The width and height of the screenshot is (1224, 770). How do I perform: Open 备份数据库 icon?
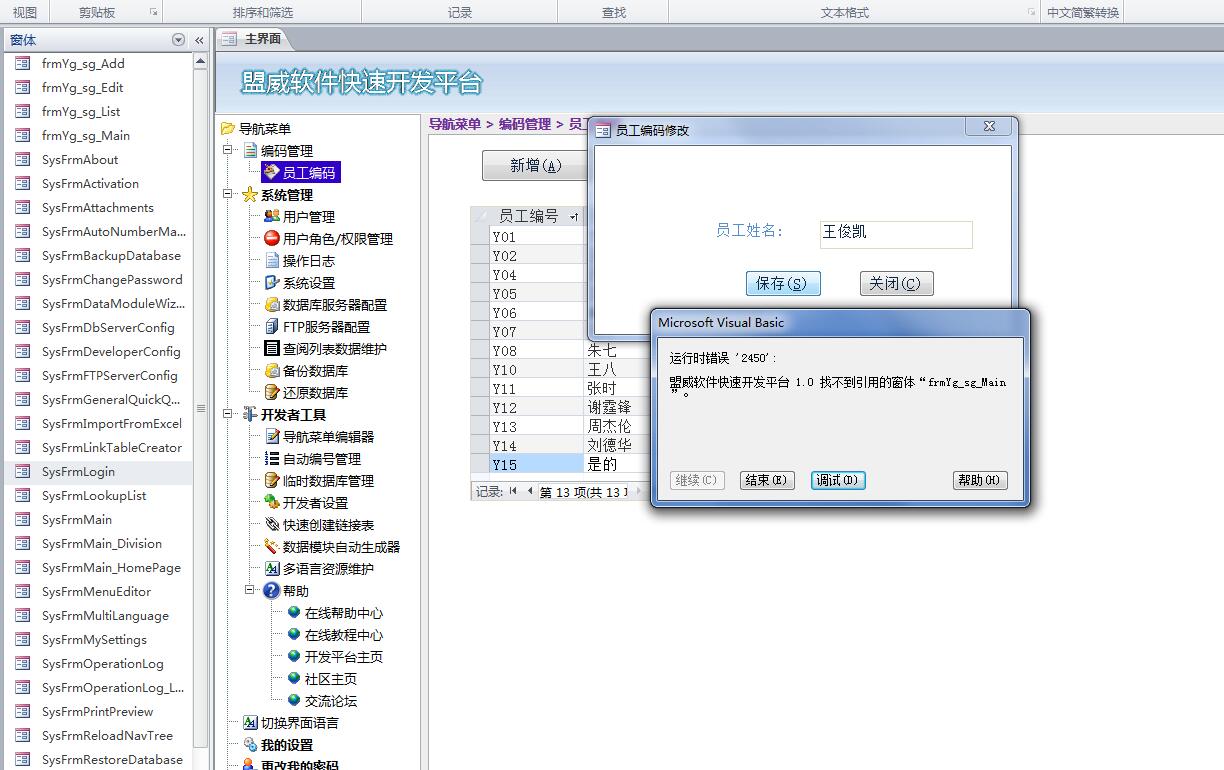coord(271,370)
